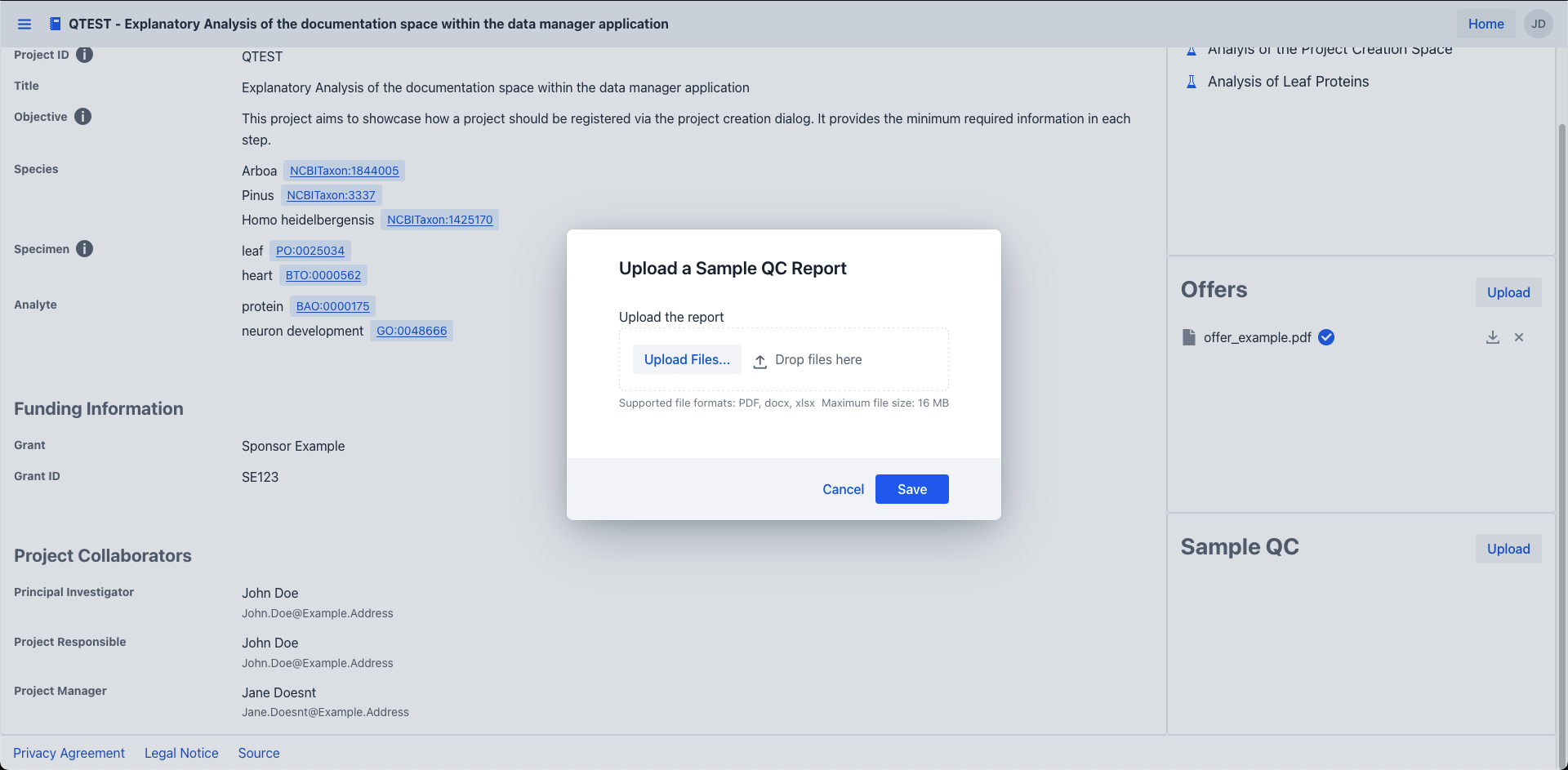Download the offer_example.pdf file
The image size is (1568, 770).
point(1492,337)
